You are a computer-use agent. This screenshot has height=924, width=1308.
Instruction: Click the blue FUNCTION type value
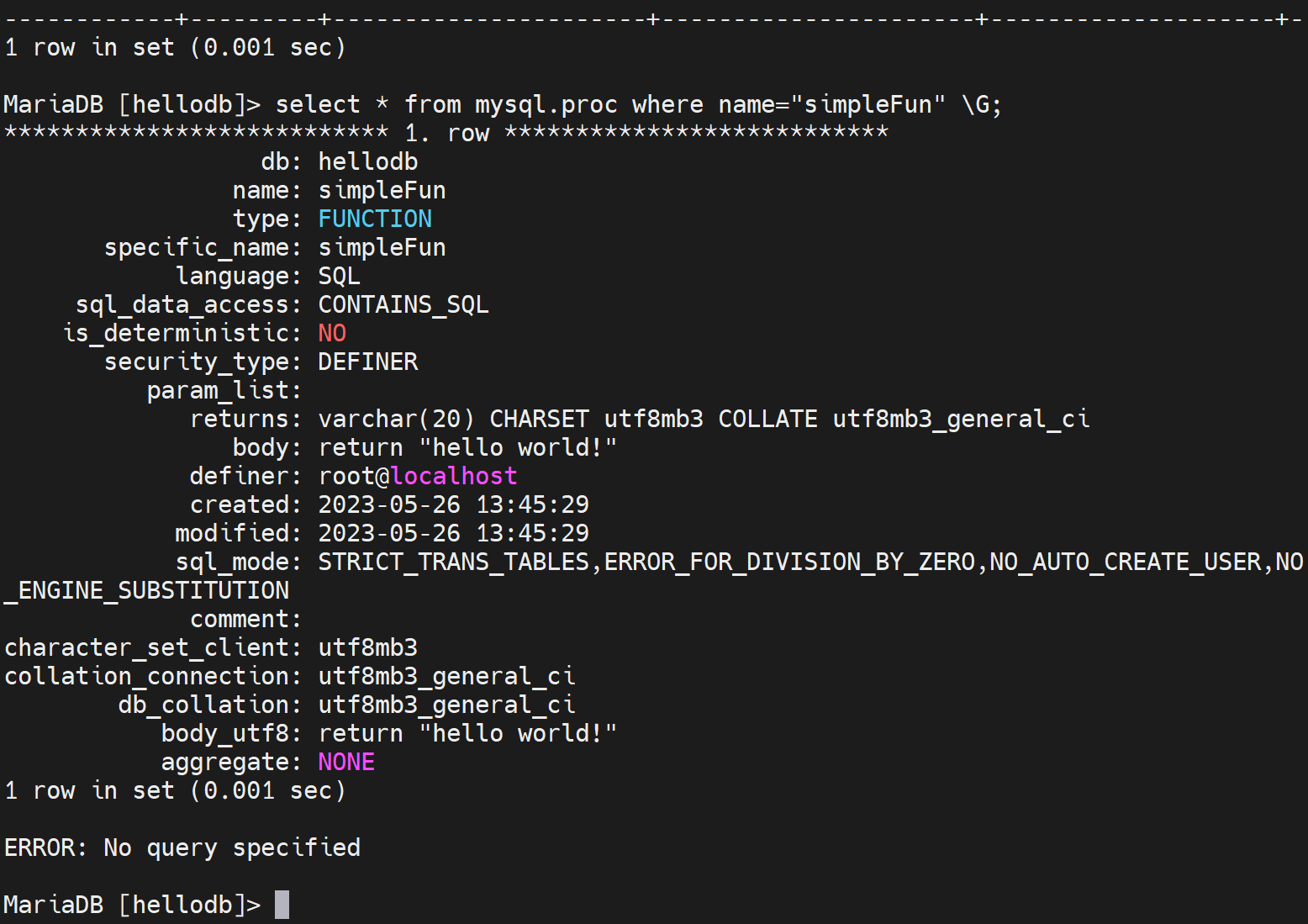375,219
